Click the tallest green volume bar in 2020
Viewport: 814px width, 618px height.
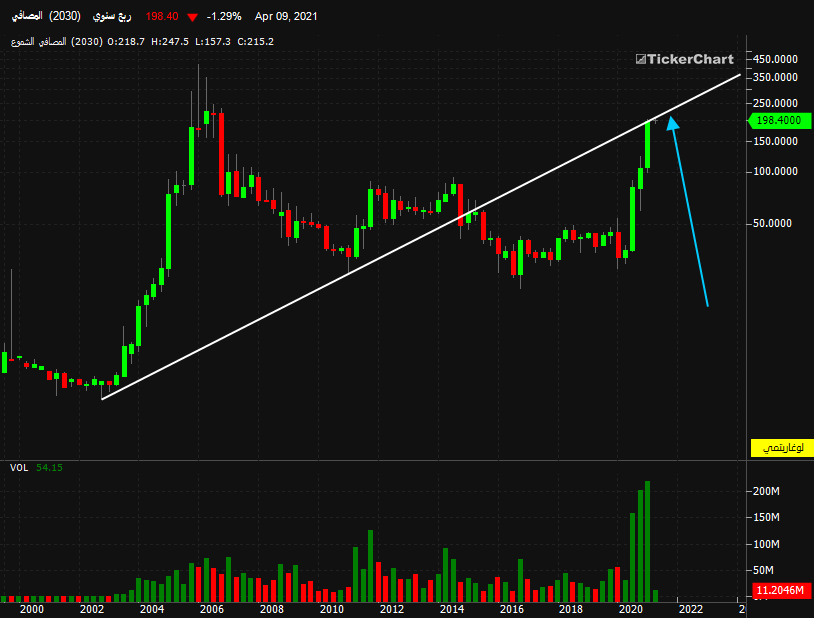coord(647,541)
